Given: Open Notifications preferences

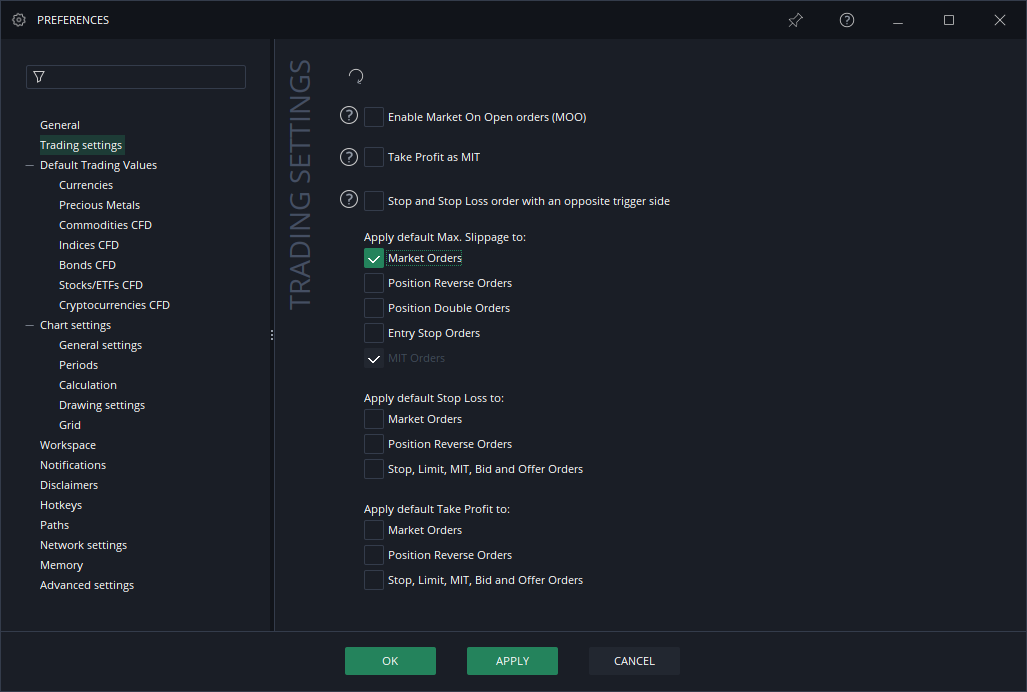Looking at the screenshot, I should tap(73, 465).
